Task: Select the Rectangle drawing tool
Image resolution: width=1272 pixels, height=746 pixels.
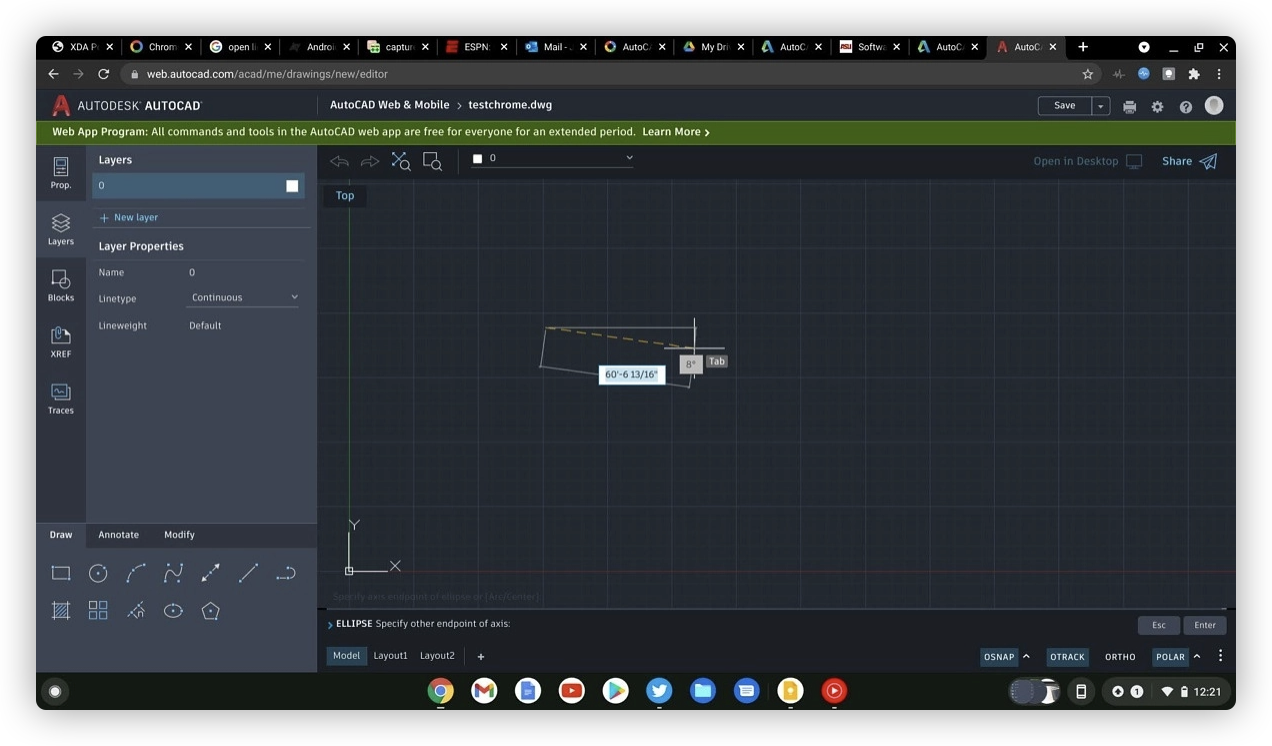Action: 60,572
